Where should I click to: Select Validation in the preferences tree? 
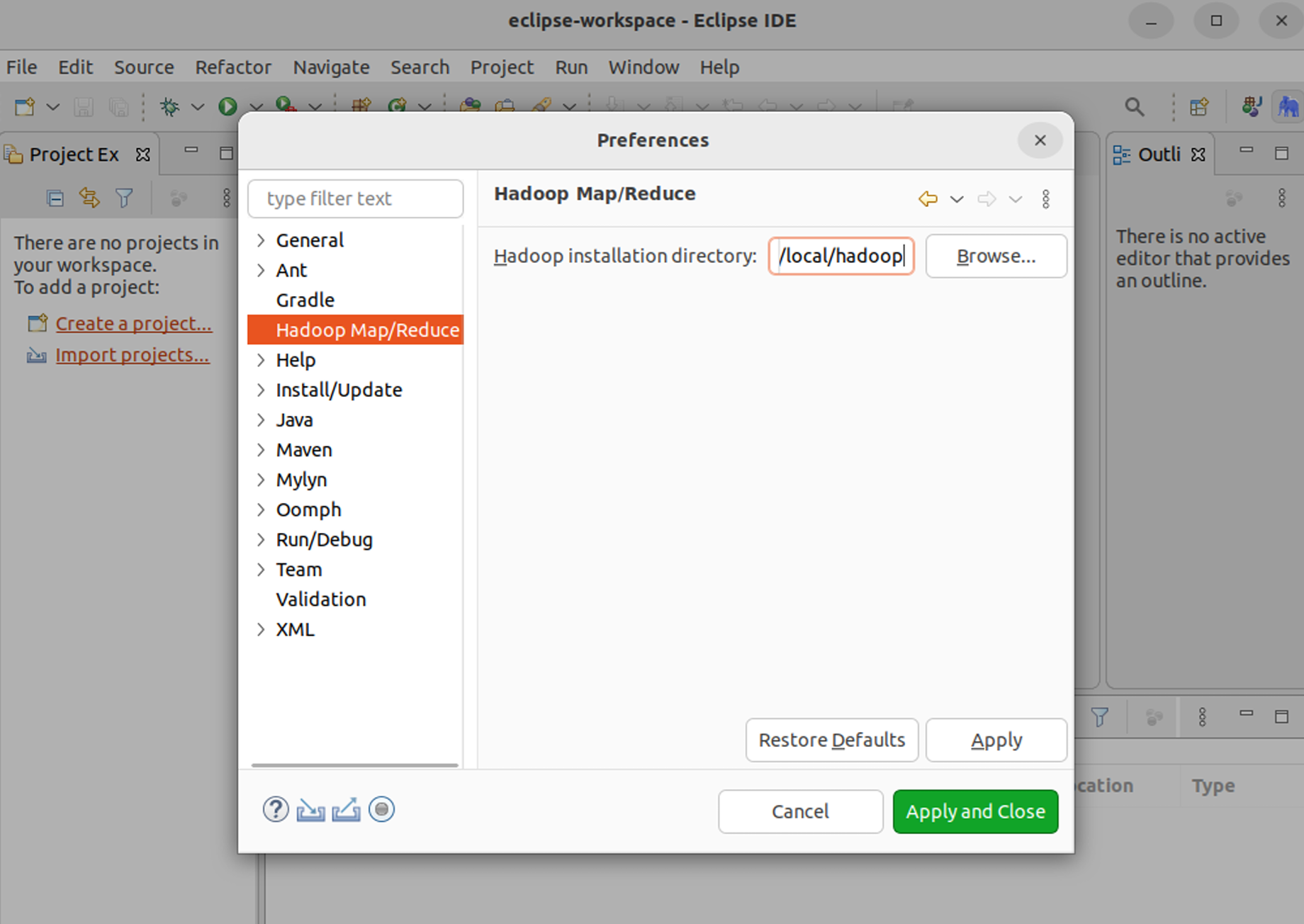tap(321, 599)
